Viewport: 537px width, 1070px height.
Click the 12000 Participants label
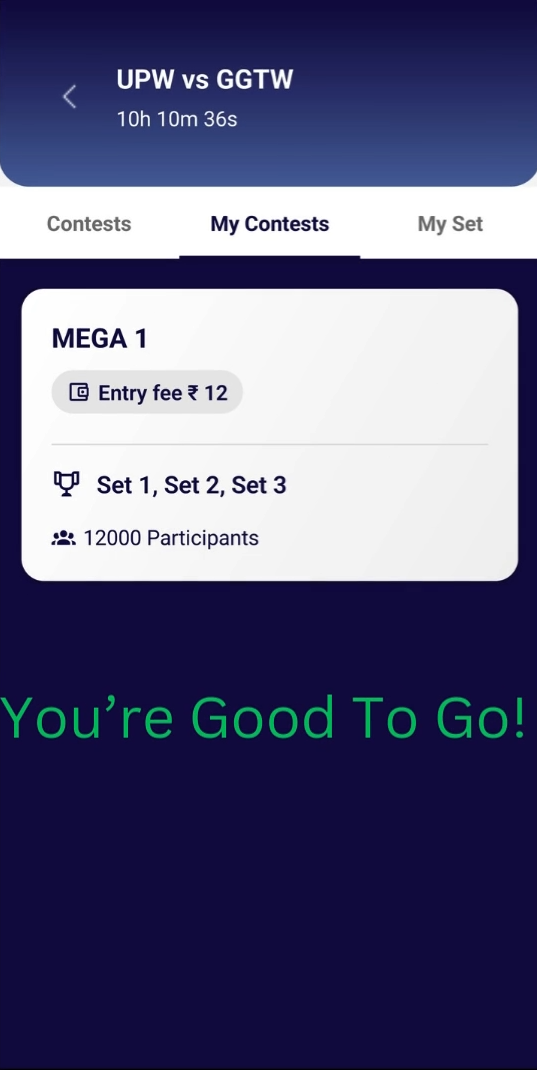pos(171,538)
